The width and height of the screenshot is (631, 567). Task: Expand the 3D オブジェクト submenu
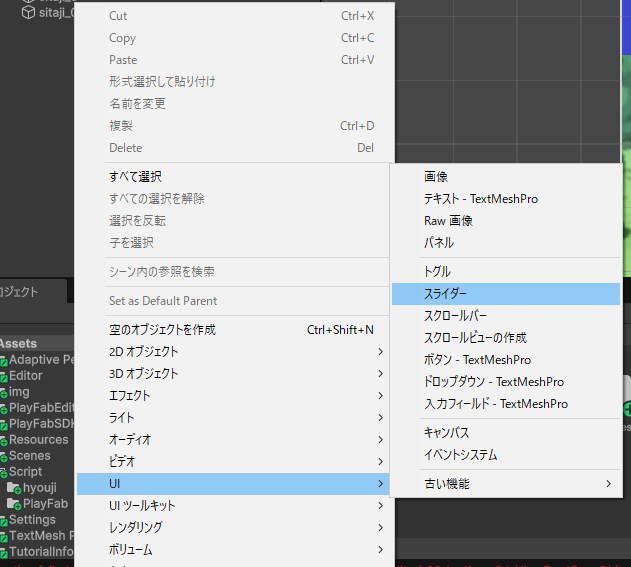pos(233,374)
